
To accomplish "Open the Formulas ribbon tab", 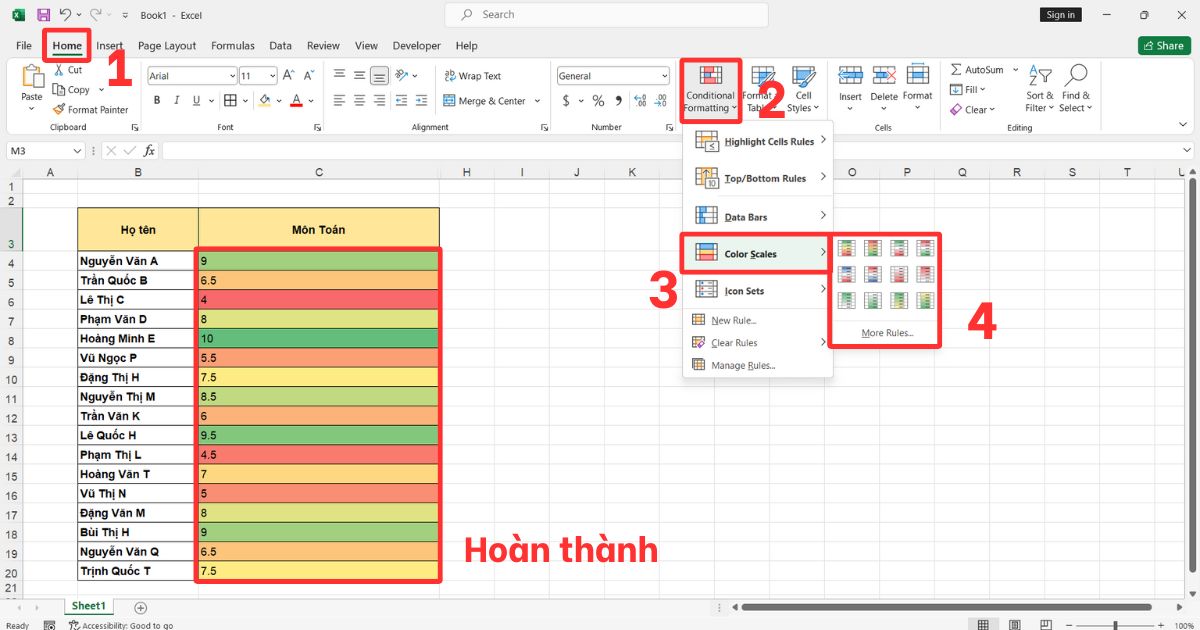I will click(232, 46).
